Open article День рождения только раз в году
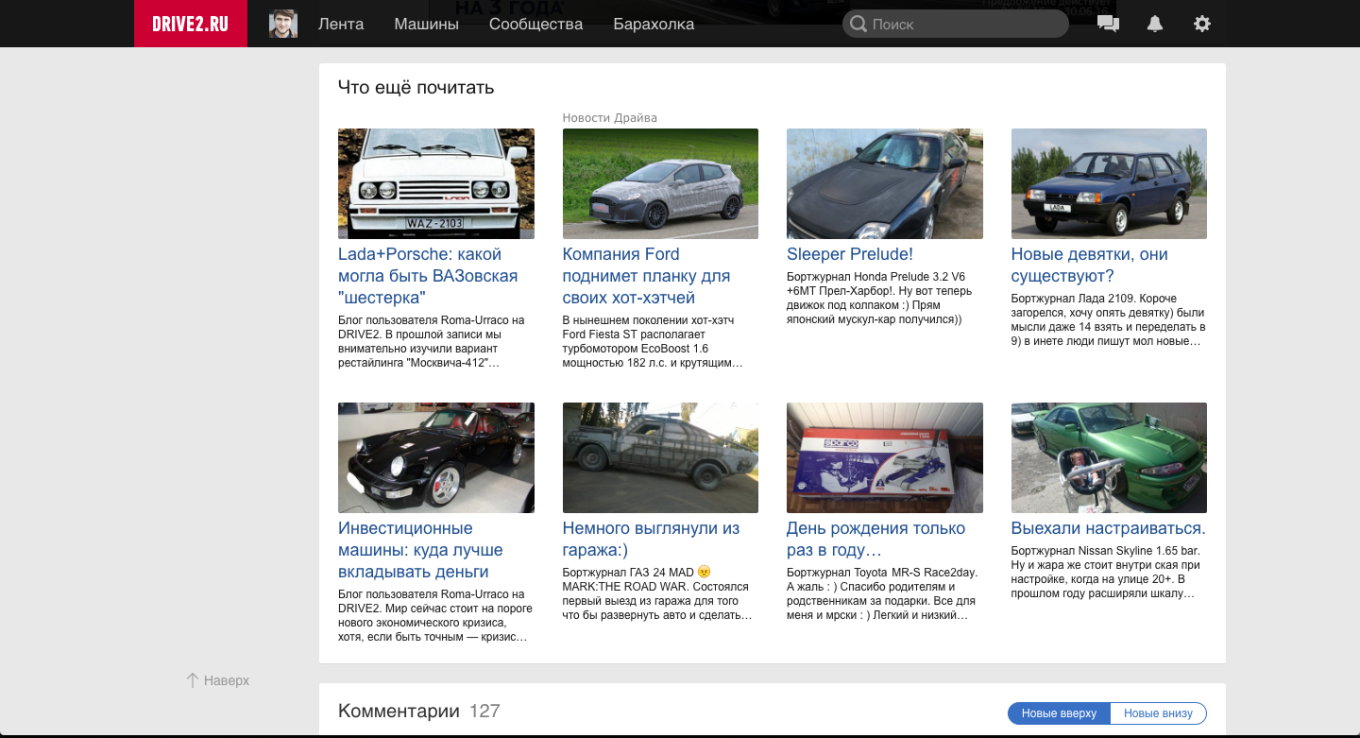 click(876, 539)
